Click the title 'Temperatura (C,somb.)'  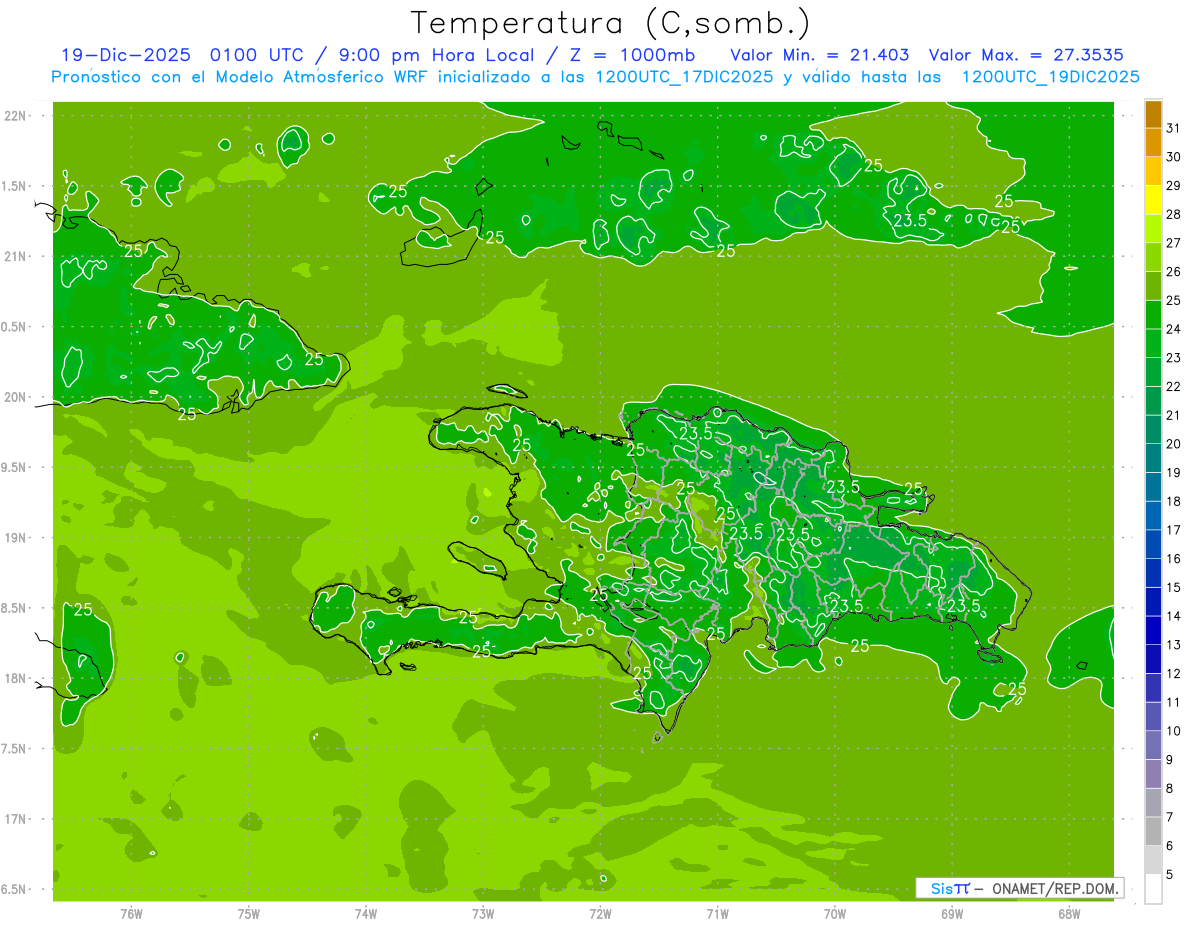(611, 23)
